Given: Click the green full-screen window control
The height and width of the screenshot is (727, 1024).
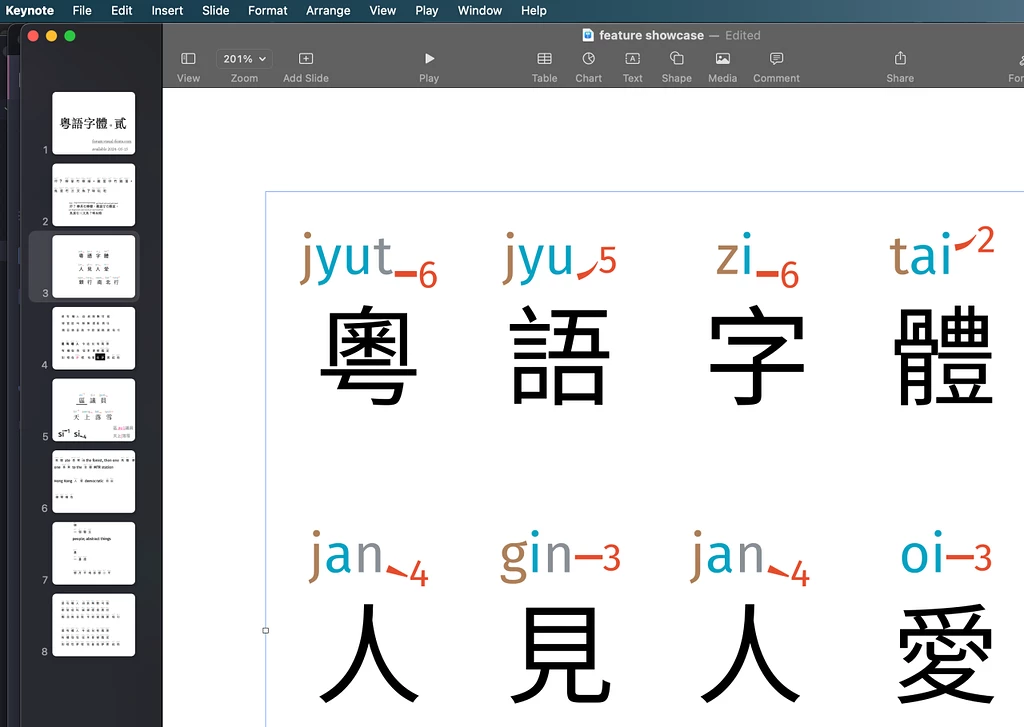Looking at the screenshot, I should pyautogui.click(x=68, y=34).
